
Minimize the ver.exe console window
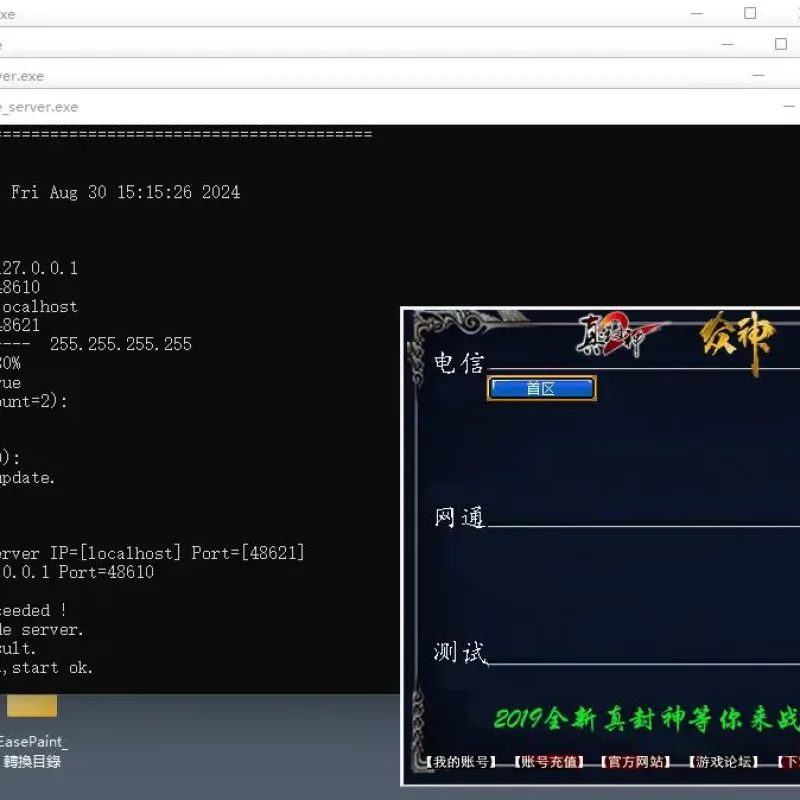click(x=759, y=76)
